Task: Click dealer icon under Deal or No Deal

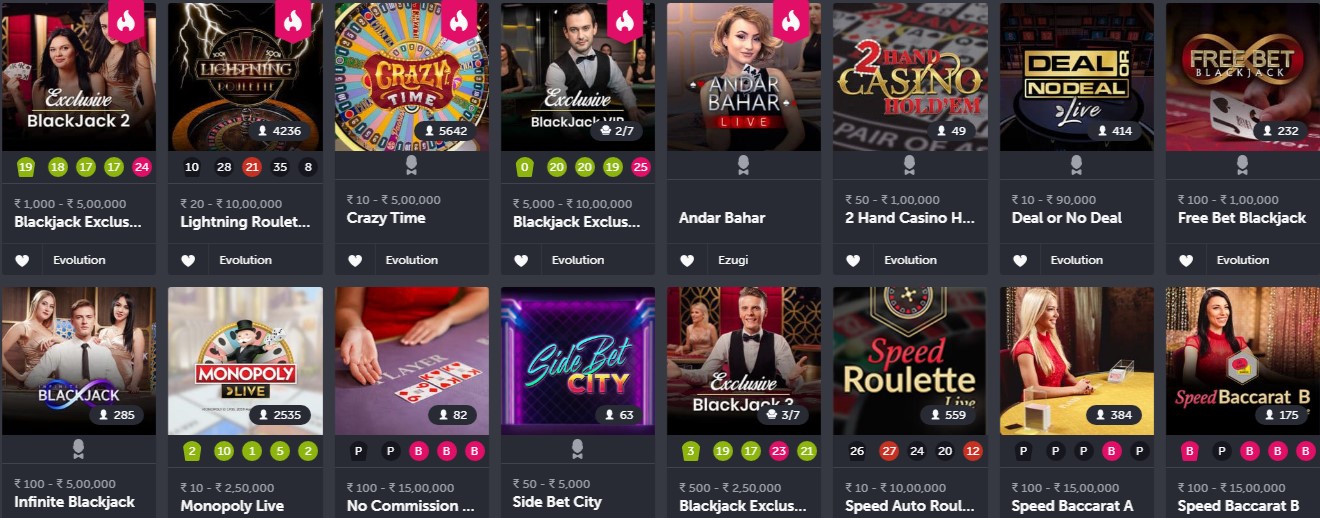Action: pos(1076,165)
